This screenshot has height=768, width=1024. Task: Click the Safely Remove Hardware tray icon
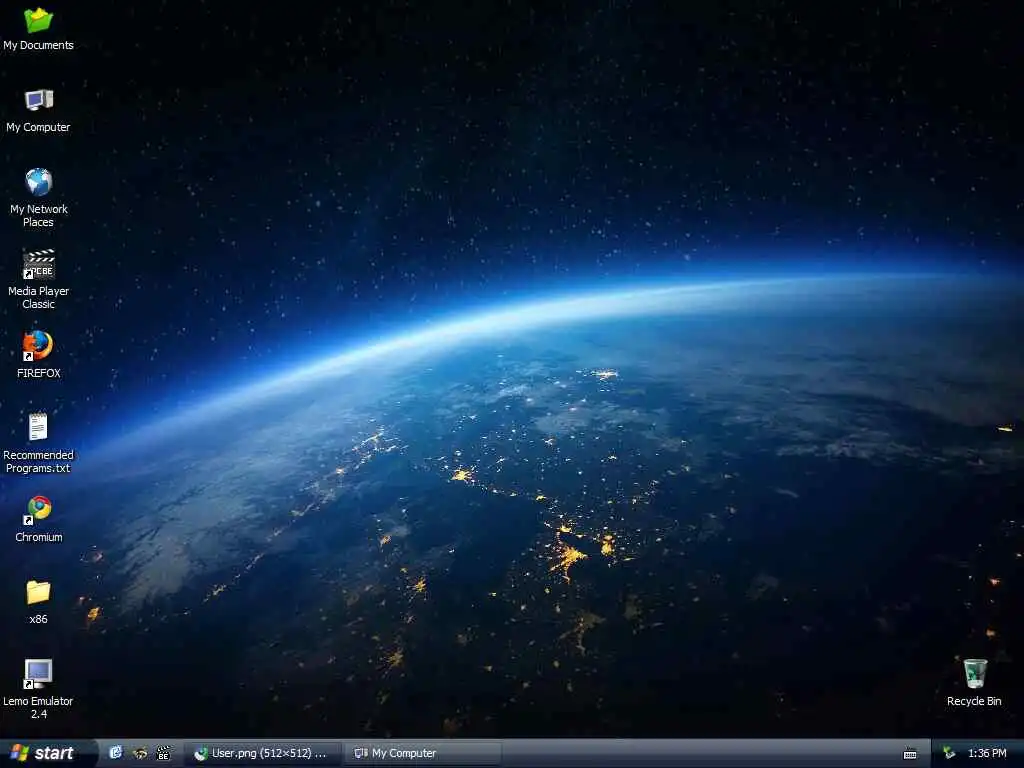[949, 753]
